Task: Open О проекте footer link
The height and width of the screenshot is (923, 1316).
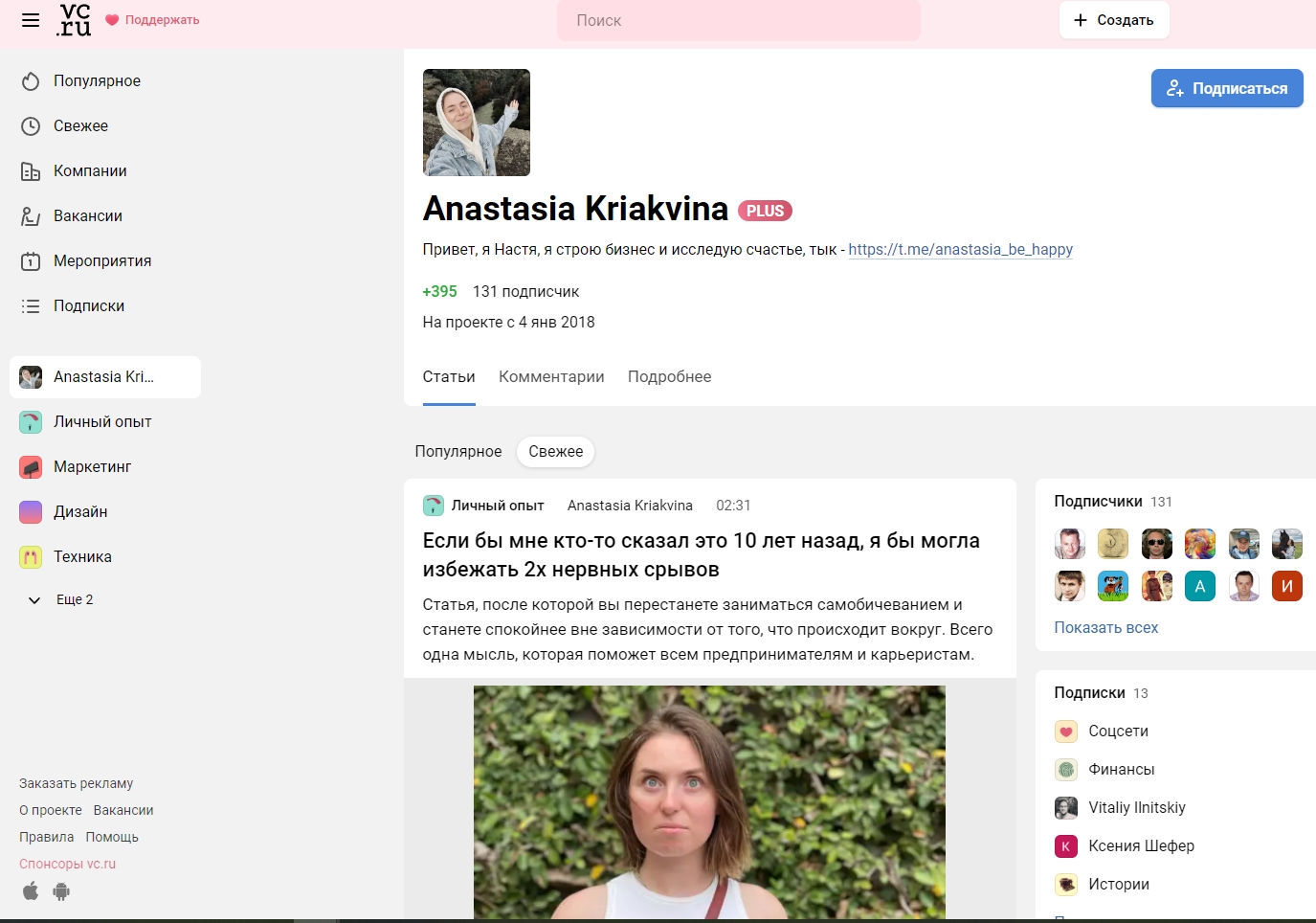Action: click(x=51, y=811)
